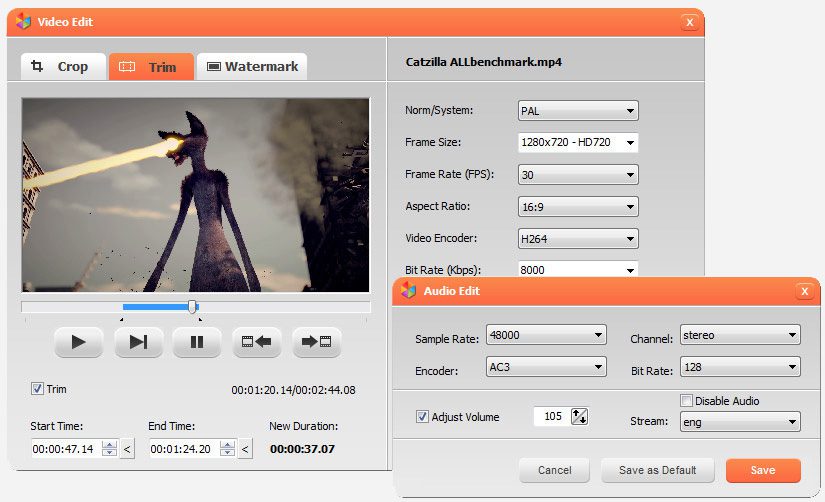
Task: Set the trim end marker button
Action: pyautogui.click(x=316, y=342)
